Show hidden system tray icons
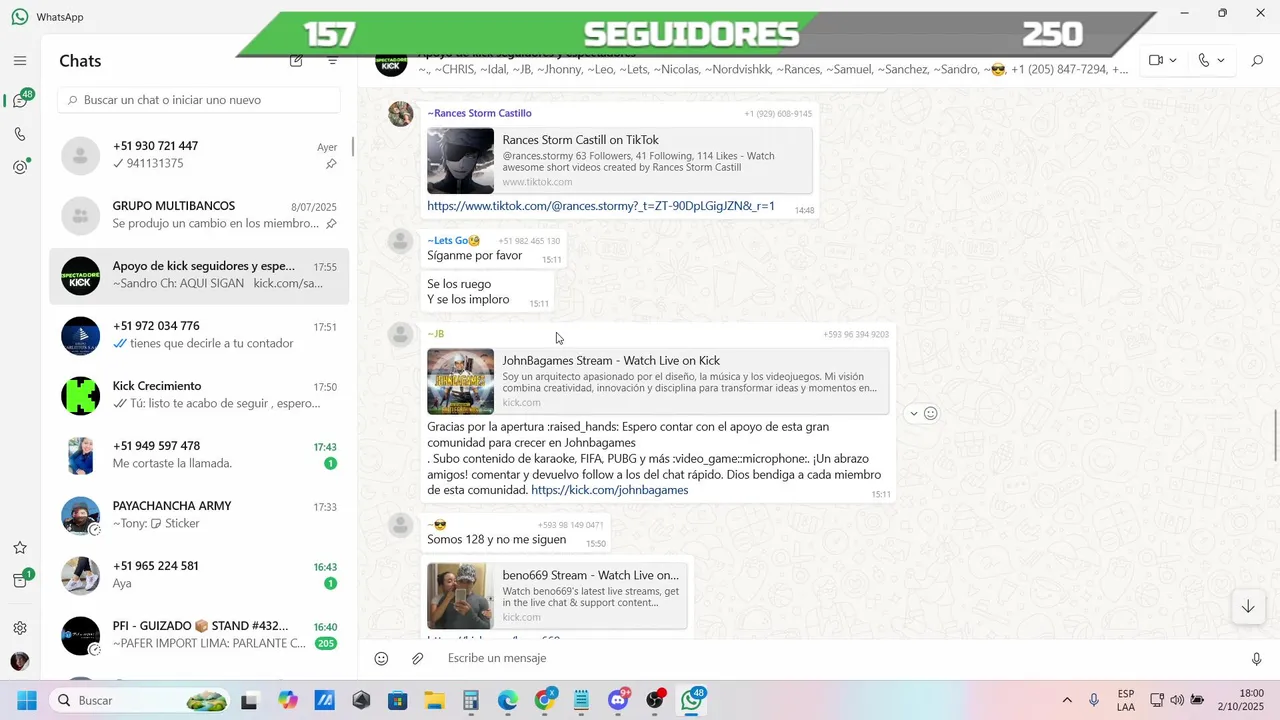 coord(1067,700)
